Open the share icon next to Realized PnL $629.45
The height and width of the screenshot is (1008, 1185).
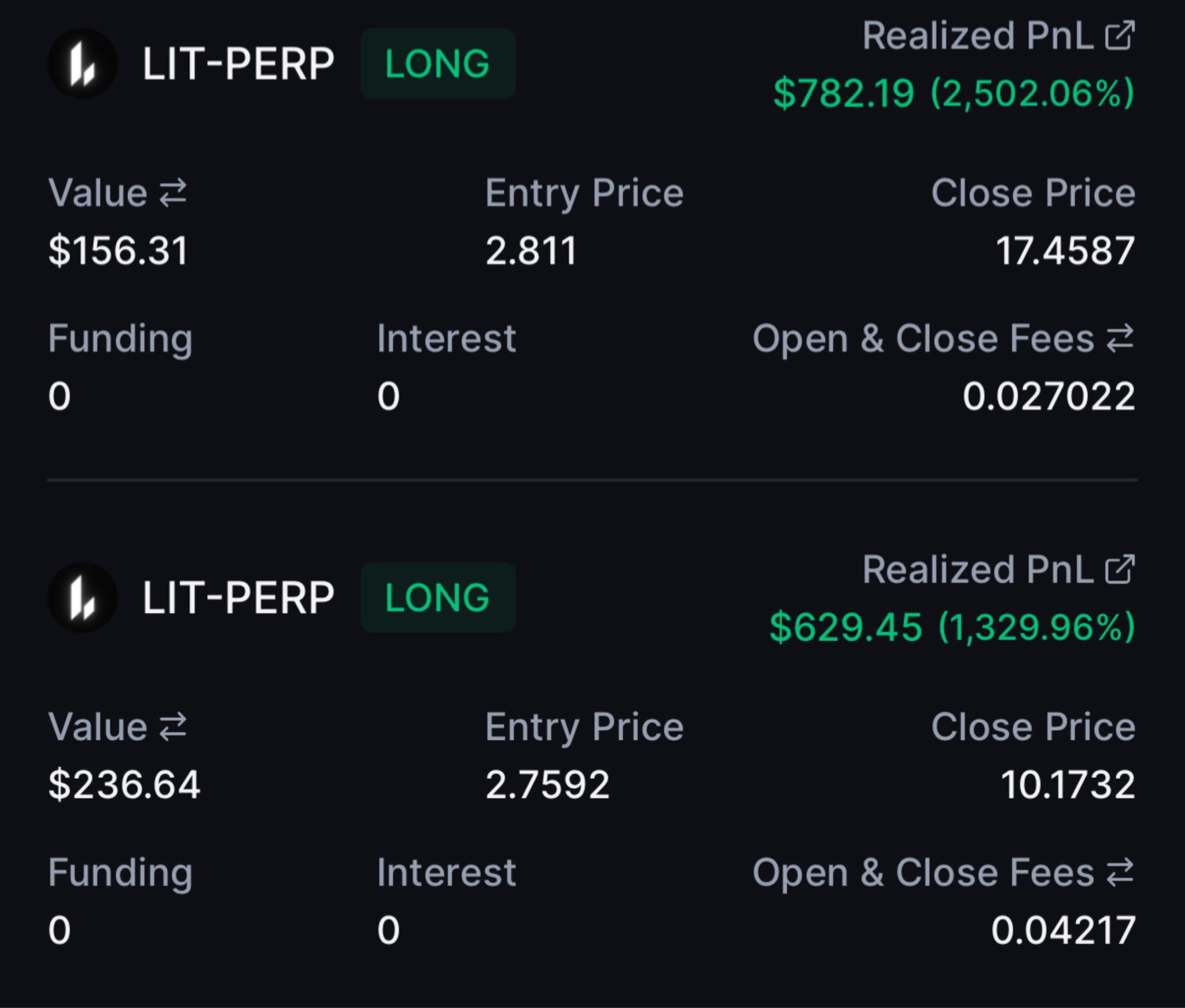(x=1120, y=570)
